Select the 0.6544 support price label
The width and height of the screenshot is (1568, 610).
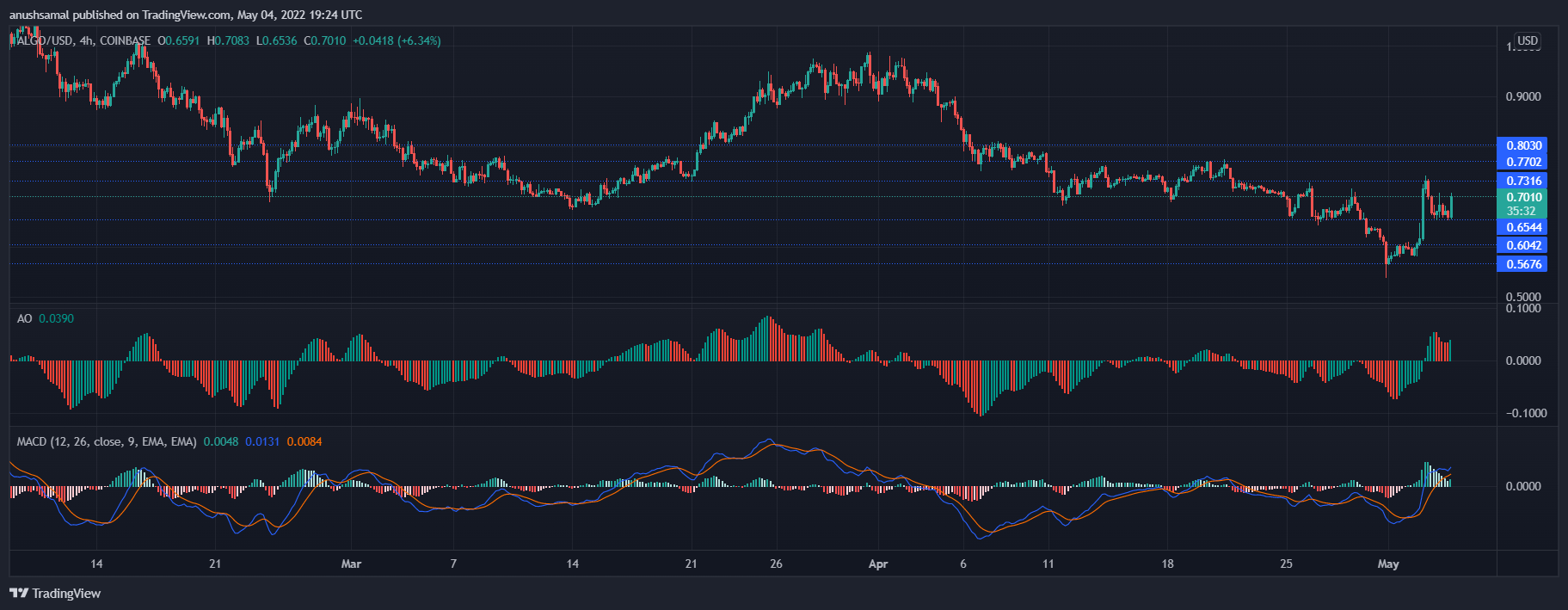click(x=1522, y=227)
